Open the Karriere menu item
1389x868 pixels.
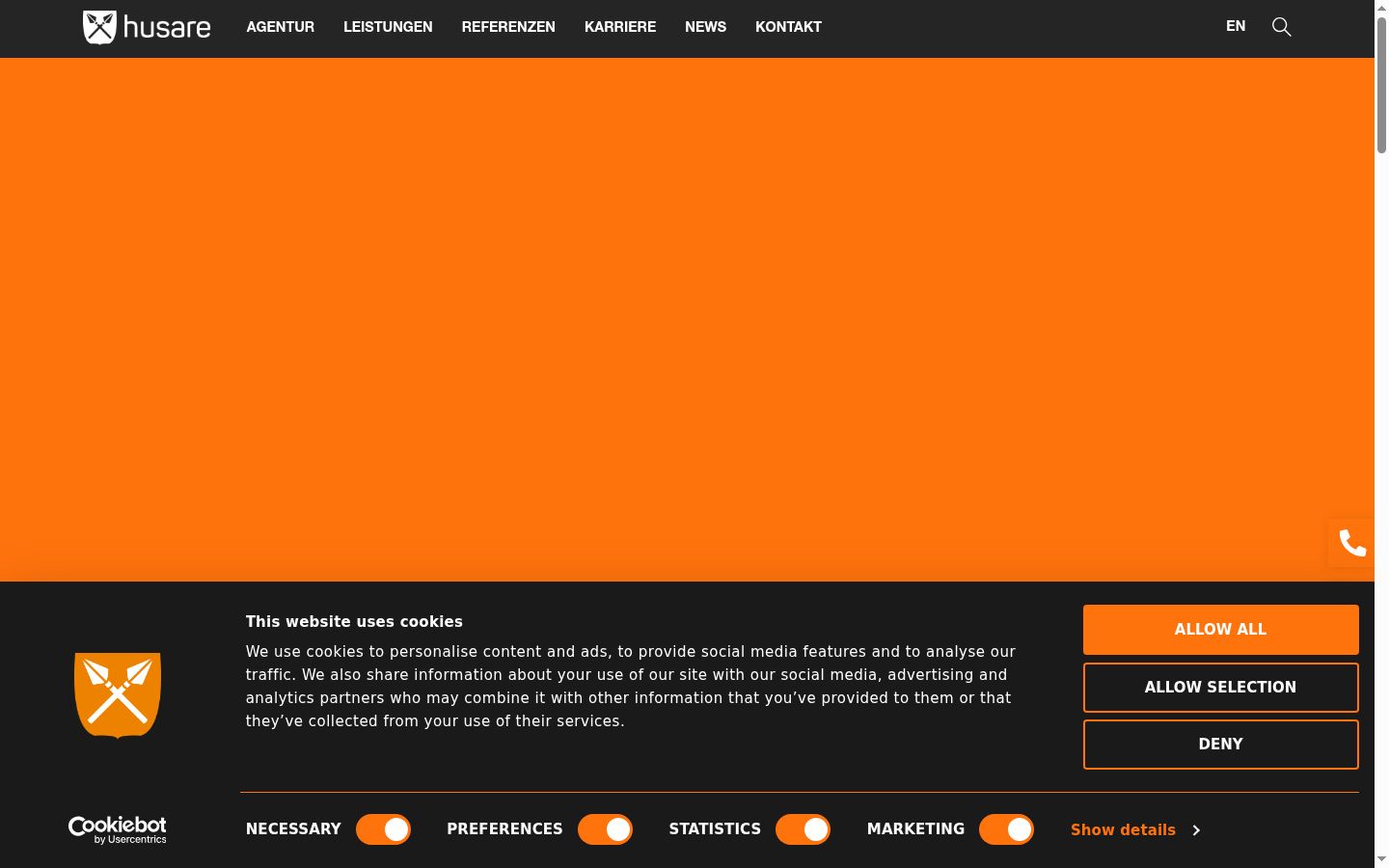[x=620, y=27]
